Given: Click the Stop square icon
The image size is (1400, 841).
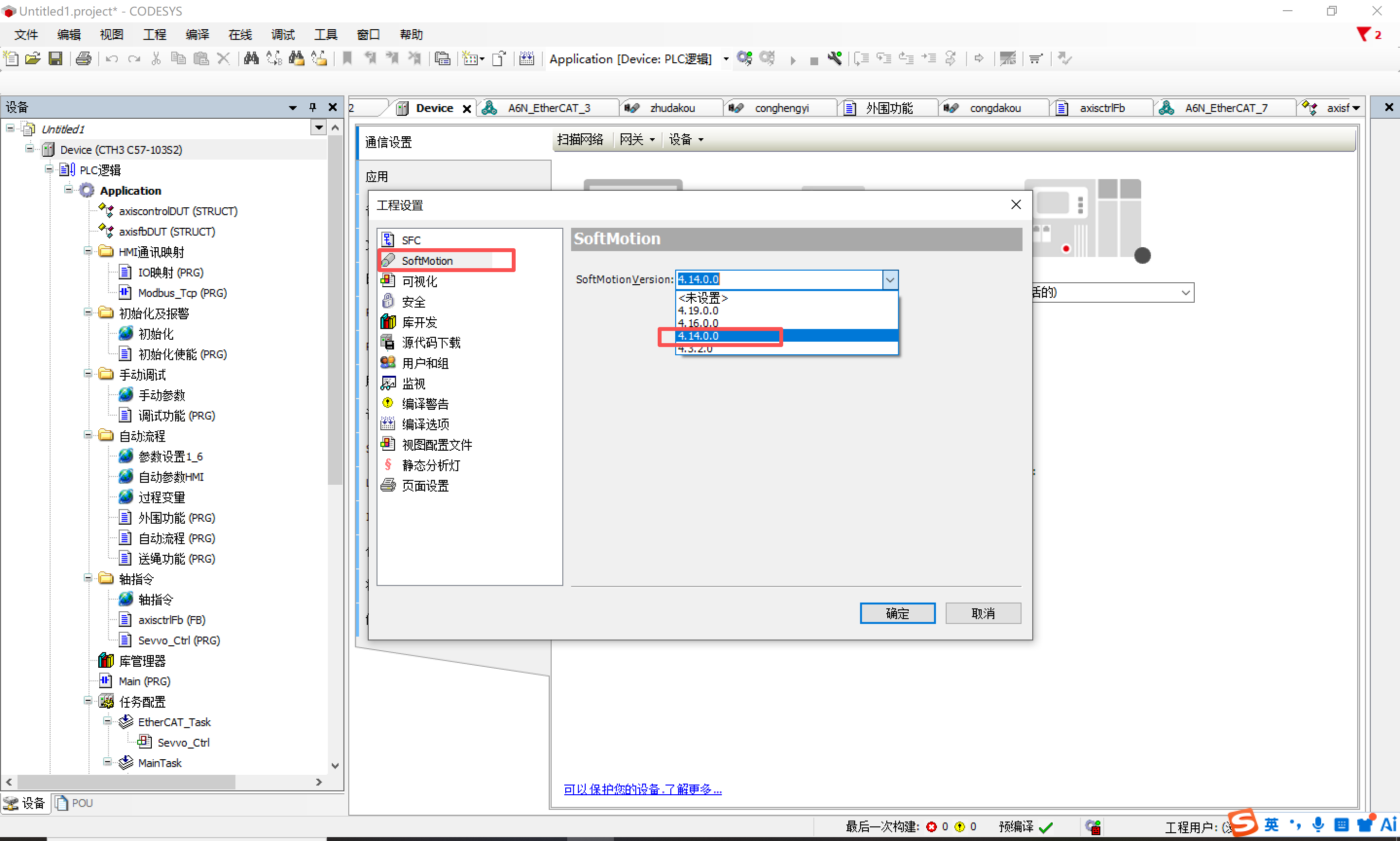Looking at the screenshot, I should [x=814, y=61].
